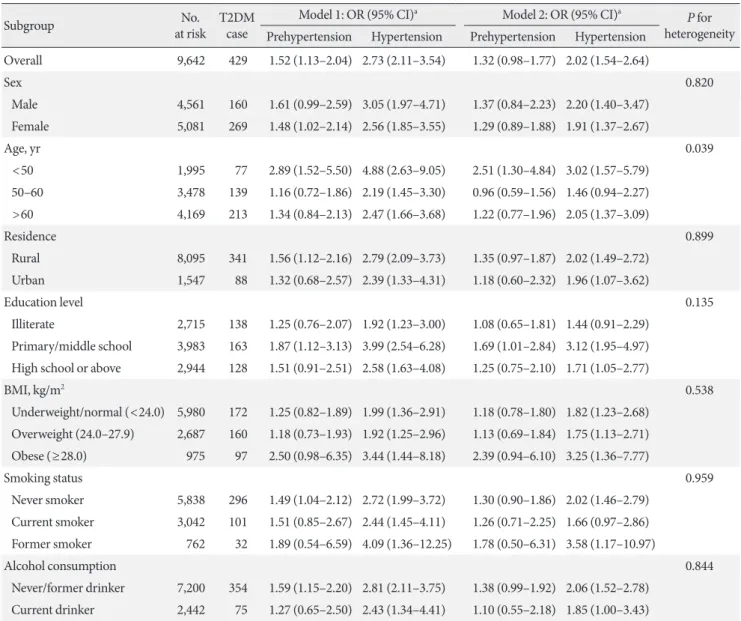Screen dimensions: 741x621
Task: Select the '50–60' age row label
Action: click(x=27, y=192)
